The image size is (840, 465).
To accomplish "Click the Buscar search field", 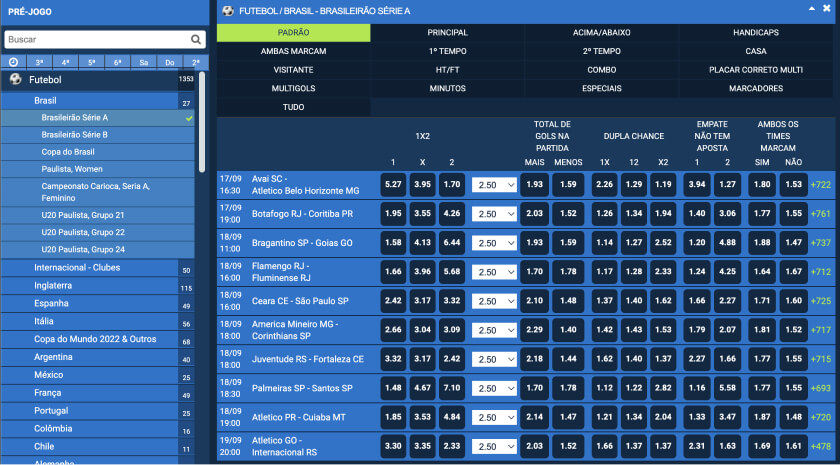I will coord(105,40).
